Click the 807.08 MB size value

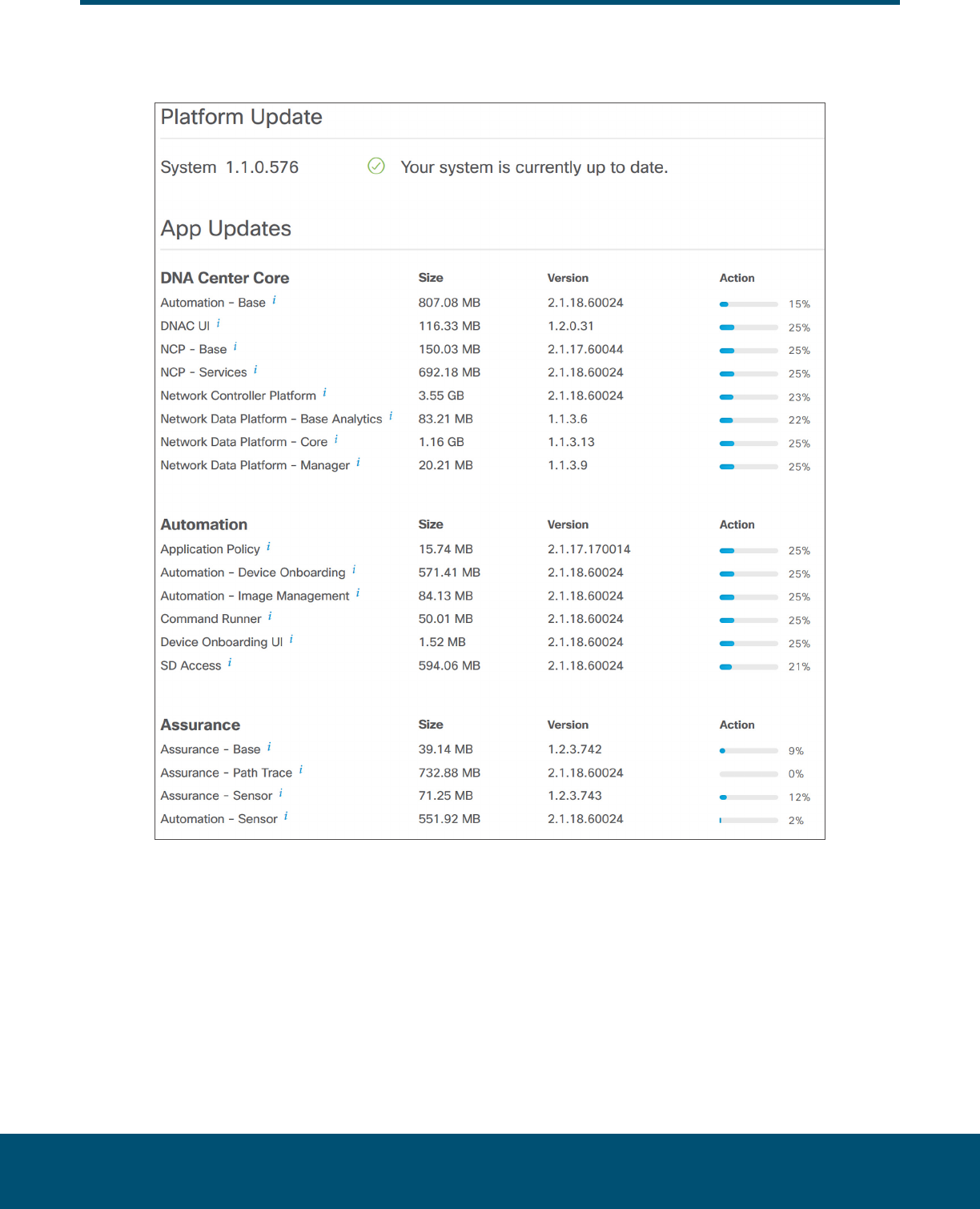[449, 303]
